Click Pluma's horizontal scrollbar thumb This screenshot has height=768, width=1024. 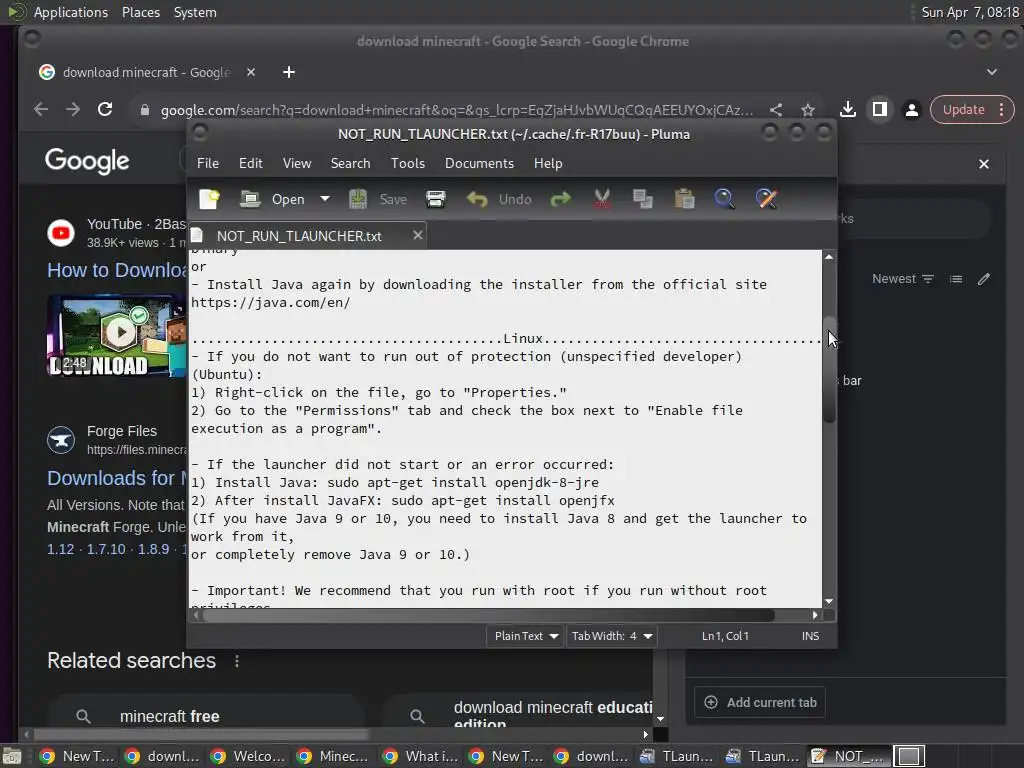[x=488, y=615]
